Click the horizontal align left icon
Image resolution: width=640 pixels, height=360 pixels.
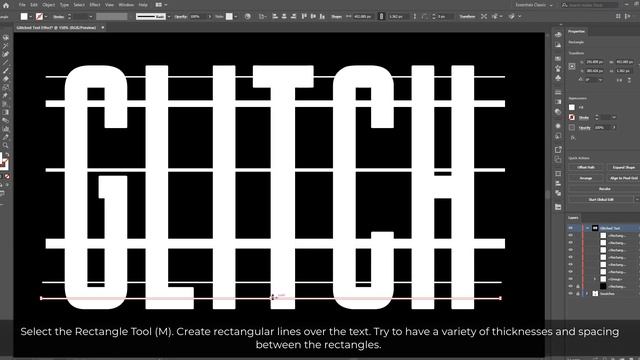pyautogui.click(x=275, y=16)
